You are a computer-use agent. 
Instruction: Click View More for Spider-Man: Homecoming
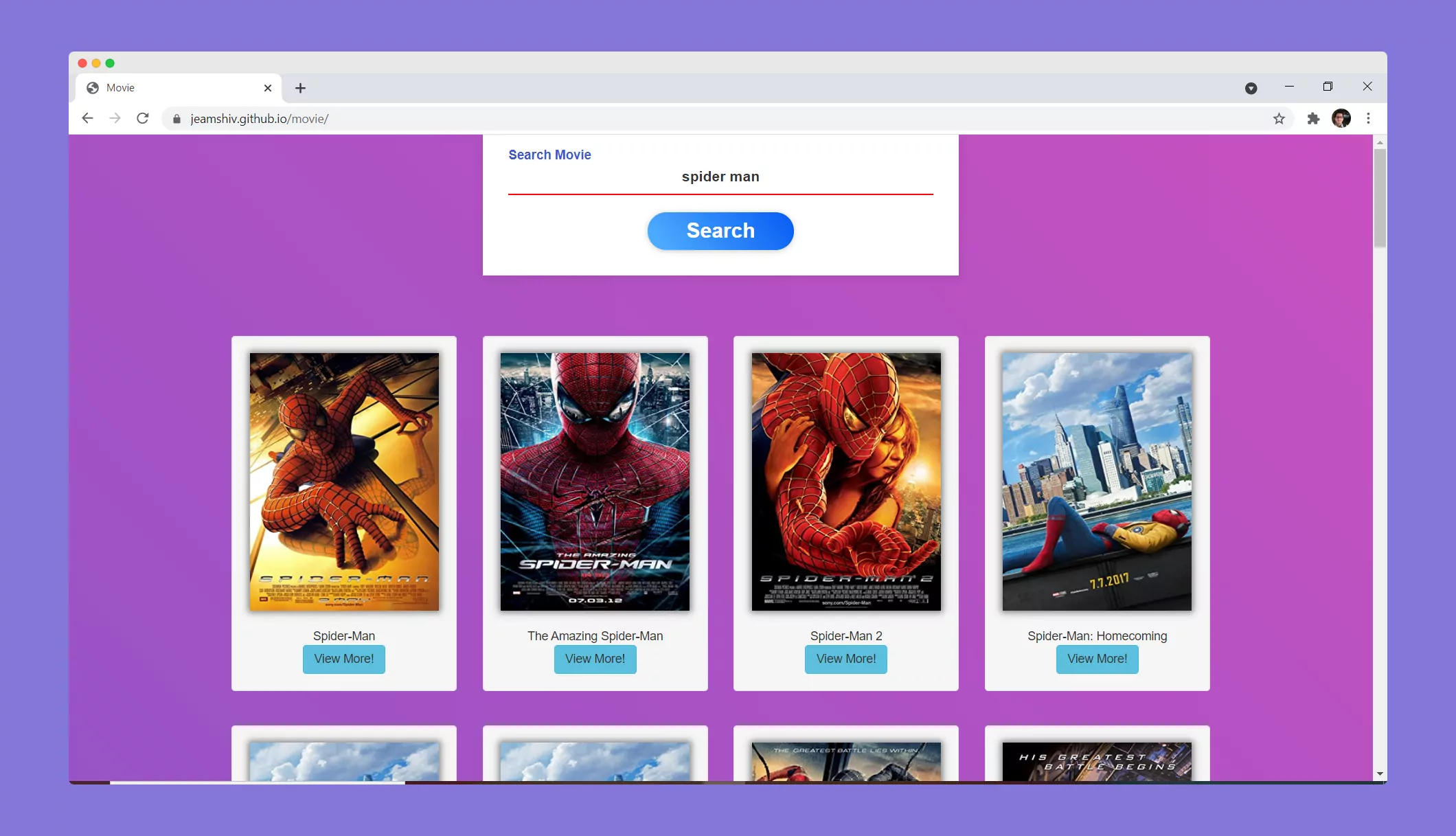[x=1097, y=659]
